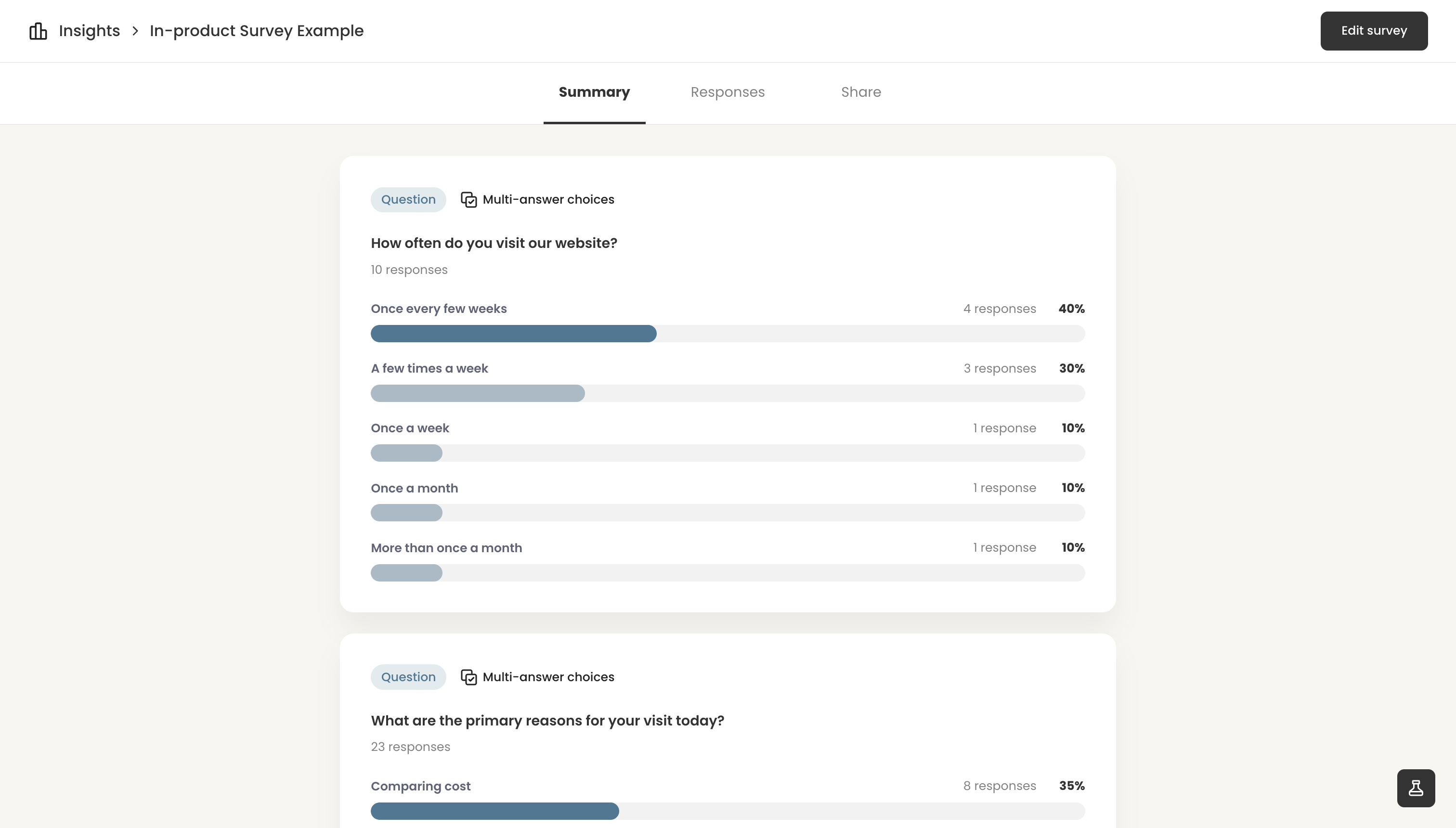
Task: Click the Once a week progress bar
Action: coord(728,453)
